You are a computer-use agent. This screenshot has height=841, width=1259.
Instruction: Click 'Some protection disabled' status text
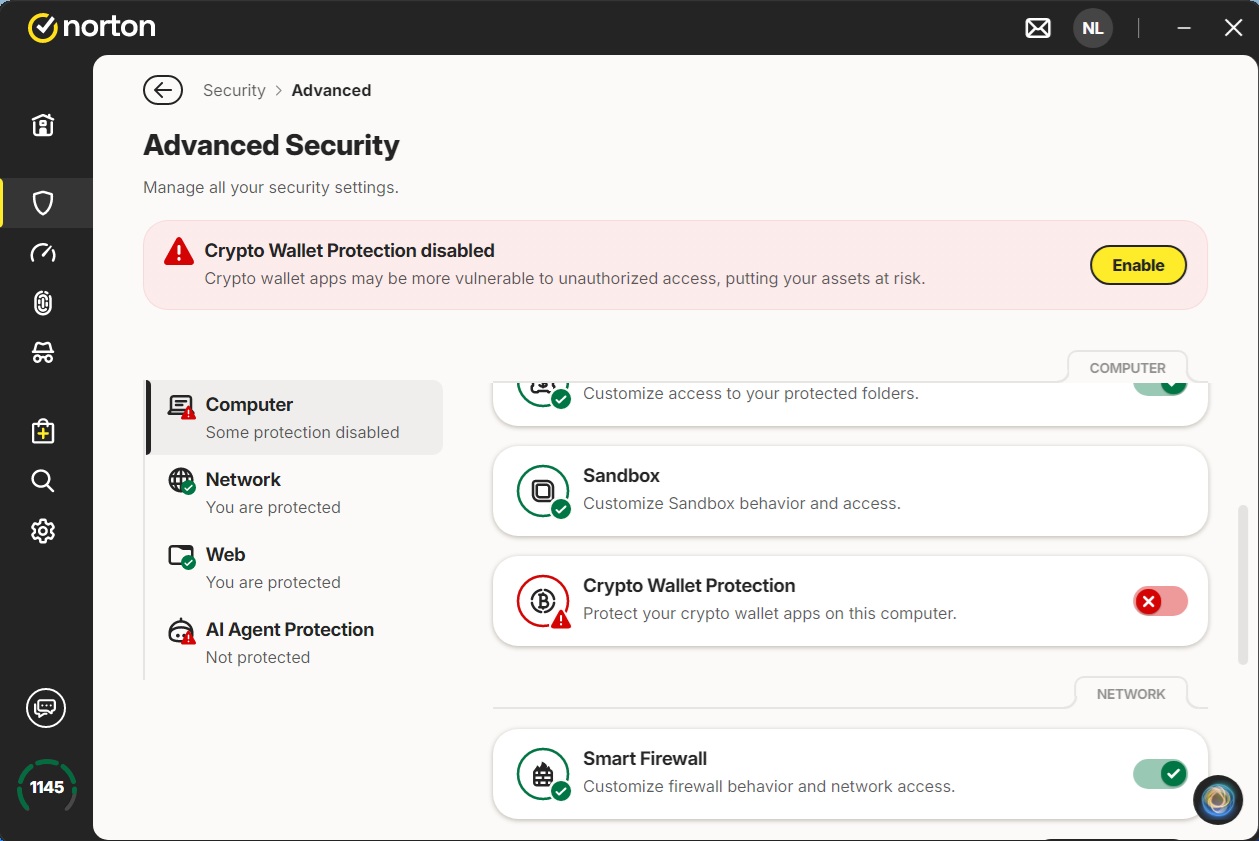point(302,432)
